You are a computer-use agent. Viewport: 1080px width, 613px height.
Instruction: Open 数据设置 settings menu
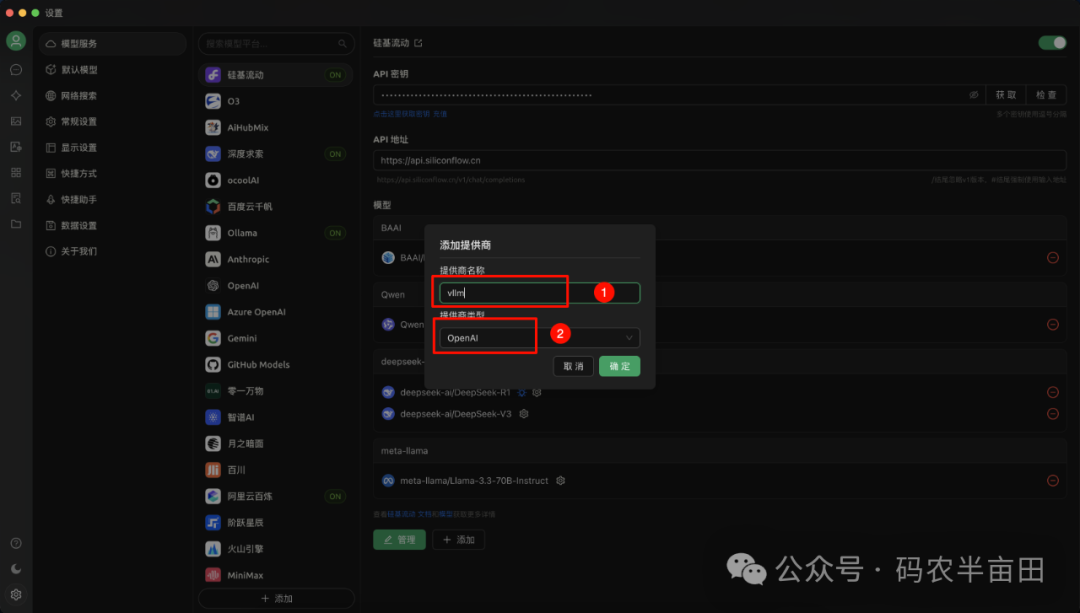[x=112, y=225]
